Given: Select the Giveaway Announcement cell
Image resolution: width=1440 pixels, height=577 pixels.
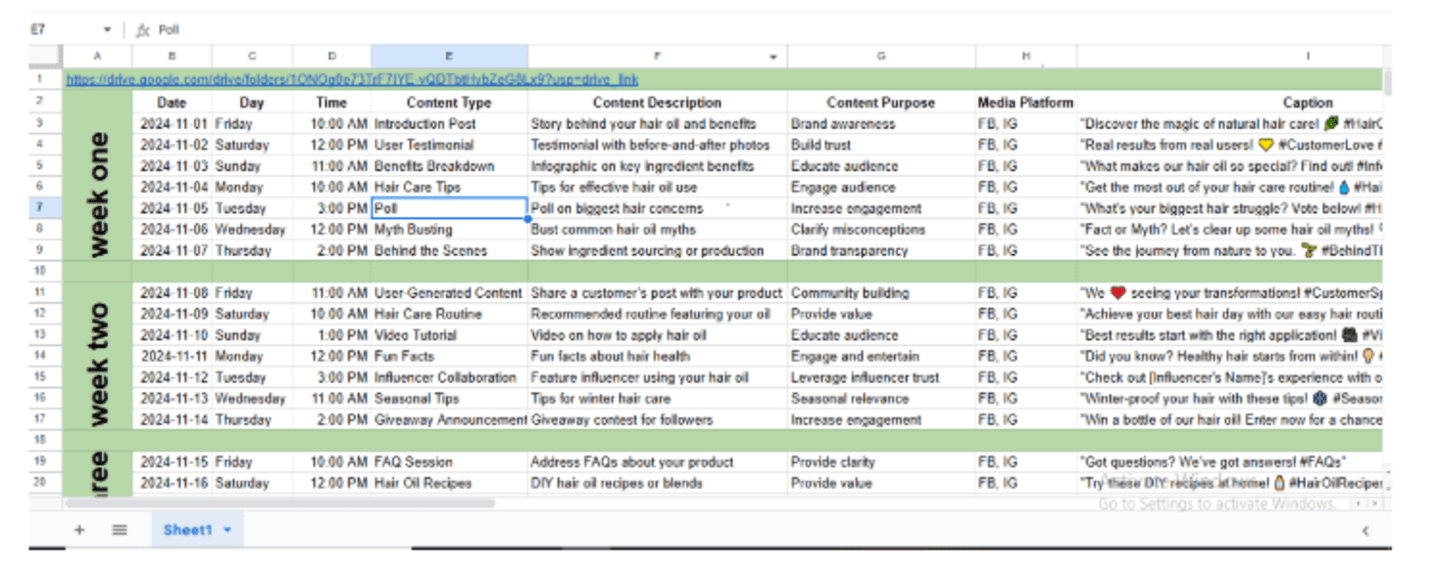Looking at the screenshot, I should [449, 420].
